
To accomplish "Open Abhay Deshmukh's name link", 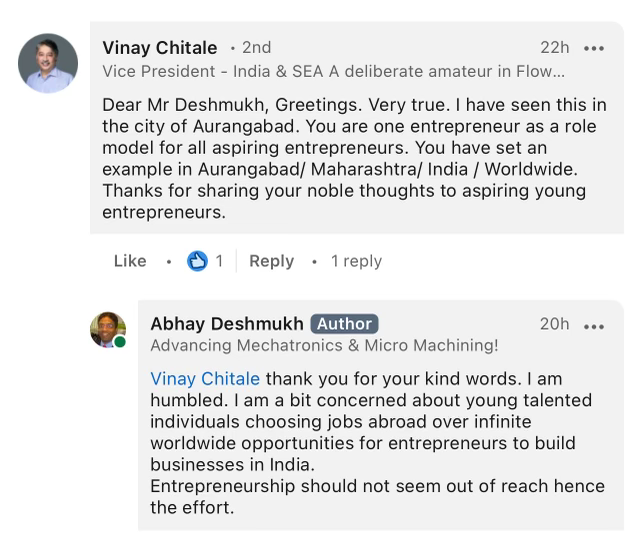I will coord(225,324).
